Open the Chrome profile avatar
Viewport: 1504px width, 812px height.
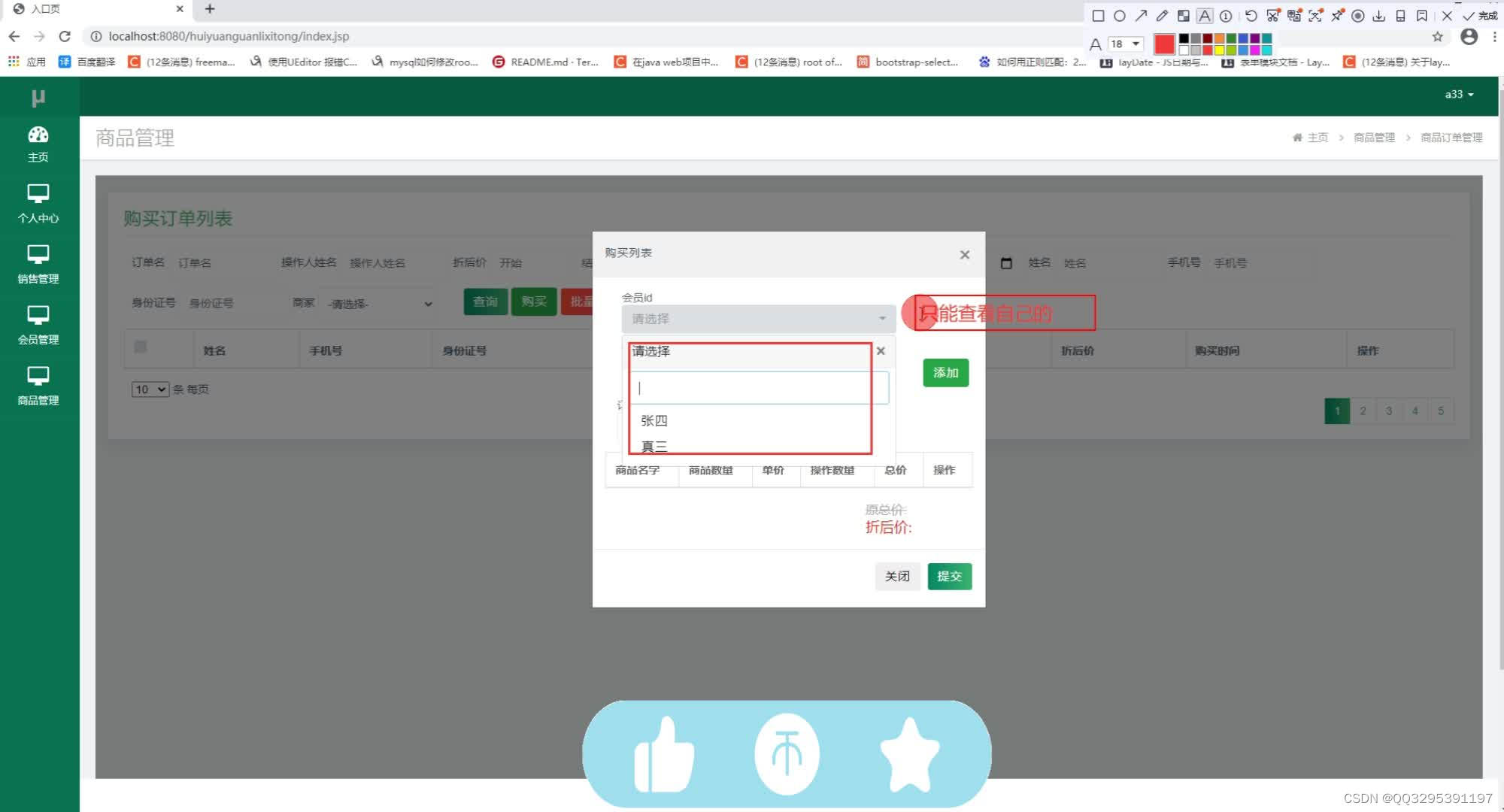1469,36
